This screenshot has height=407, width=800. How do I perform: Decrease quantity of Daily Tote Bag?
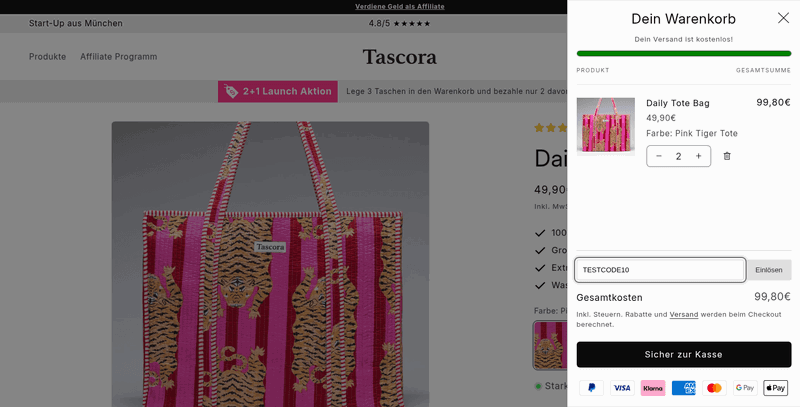tap(659, 156)
